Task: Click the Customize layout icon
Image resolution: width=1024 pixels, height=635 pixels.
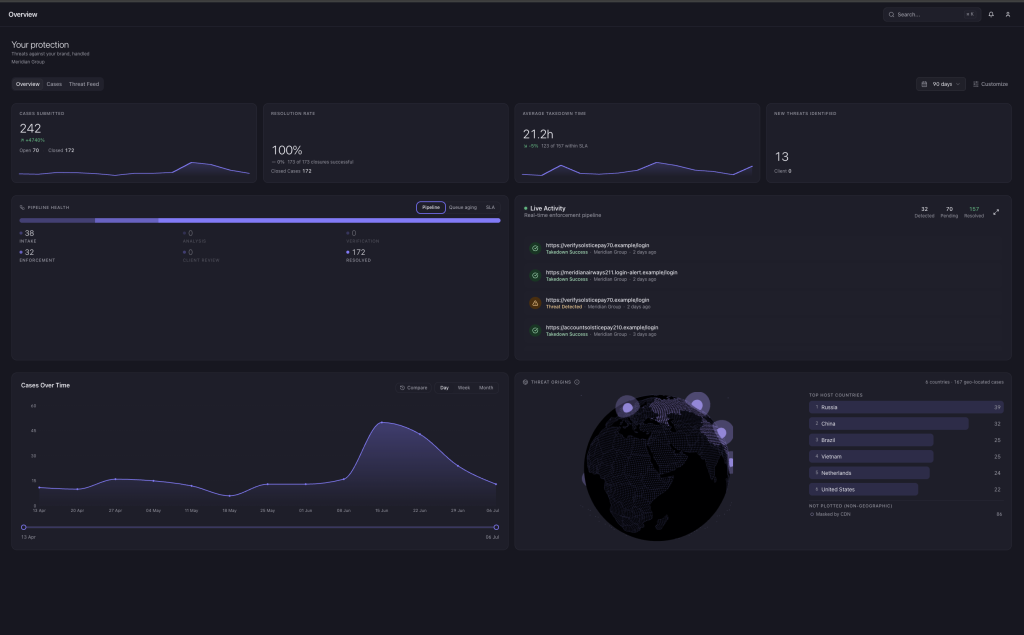Action: 976,84
